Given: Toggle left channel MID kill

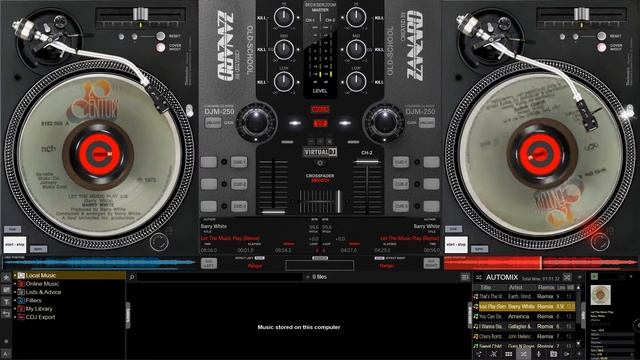Looking at the screenshot, I should 262,50.
